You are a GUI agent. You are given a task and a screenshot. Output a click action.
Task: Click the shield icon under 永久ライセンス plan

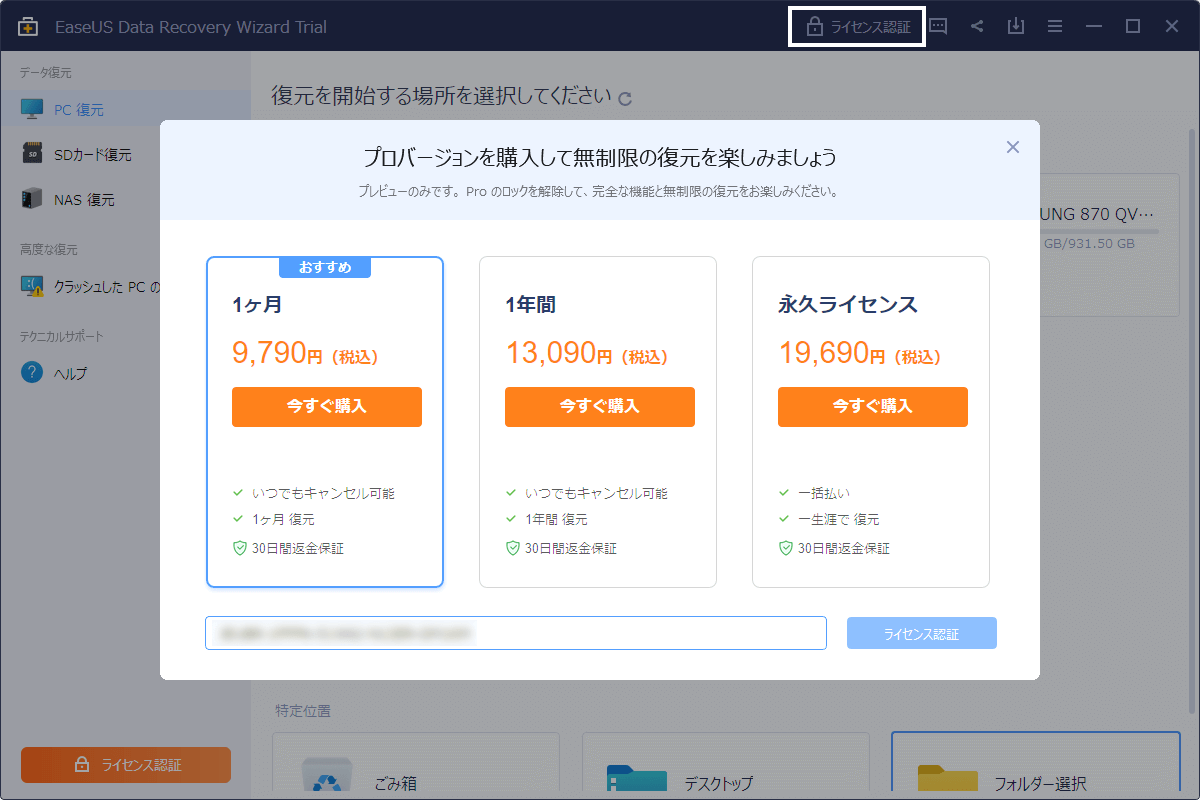pyautogui.click(x=785, y=548)
